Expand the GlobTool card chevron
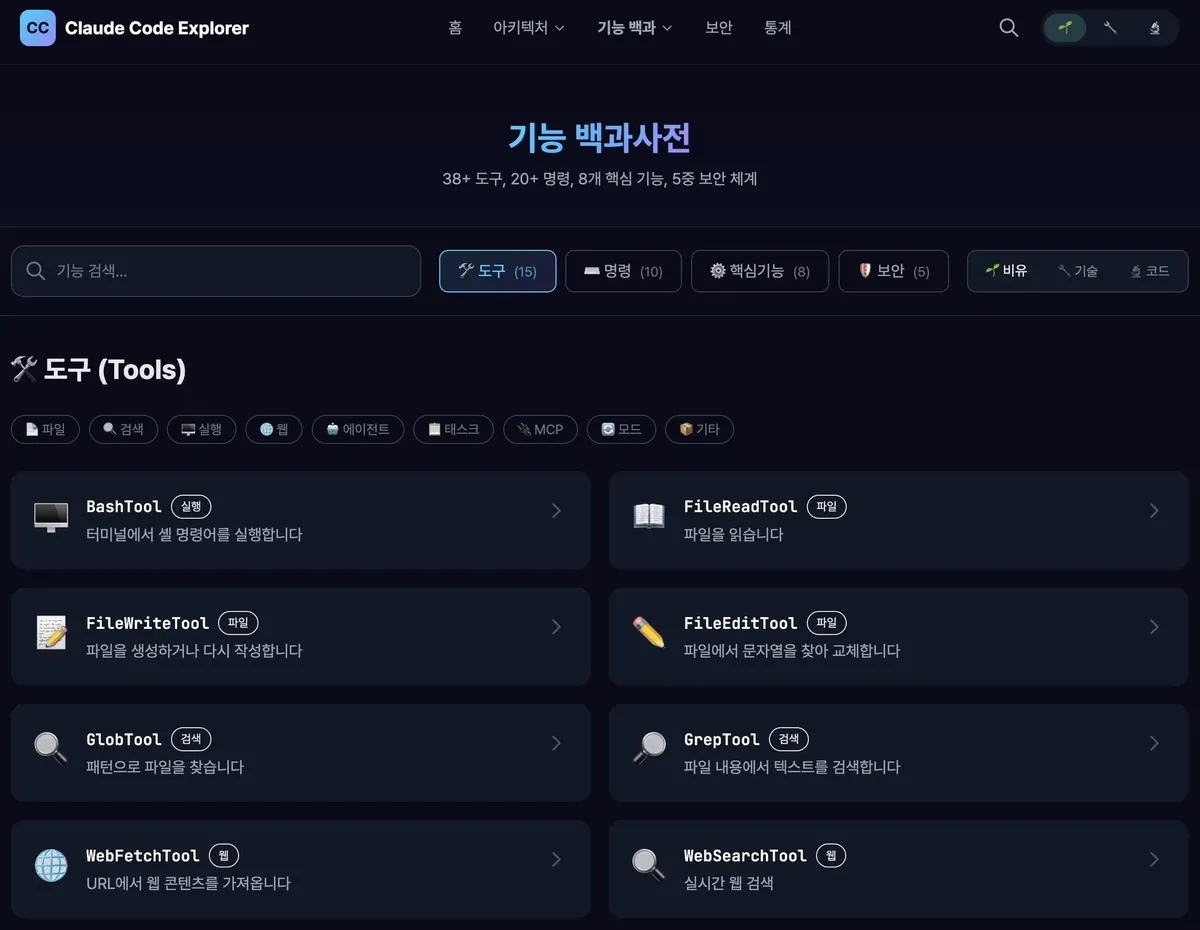1200x930 pixels. pos(556,743)
